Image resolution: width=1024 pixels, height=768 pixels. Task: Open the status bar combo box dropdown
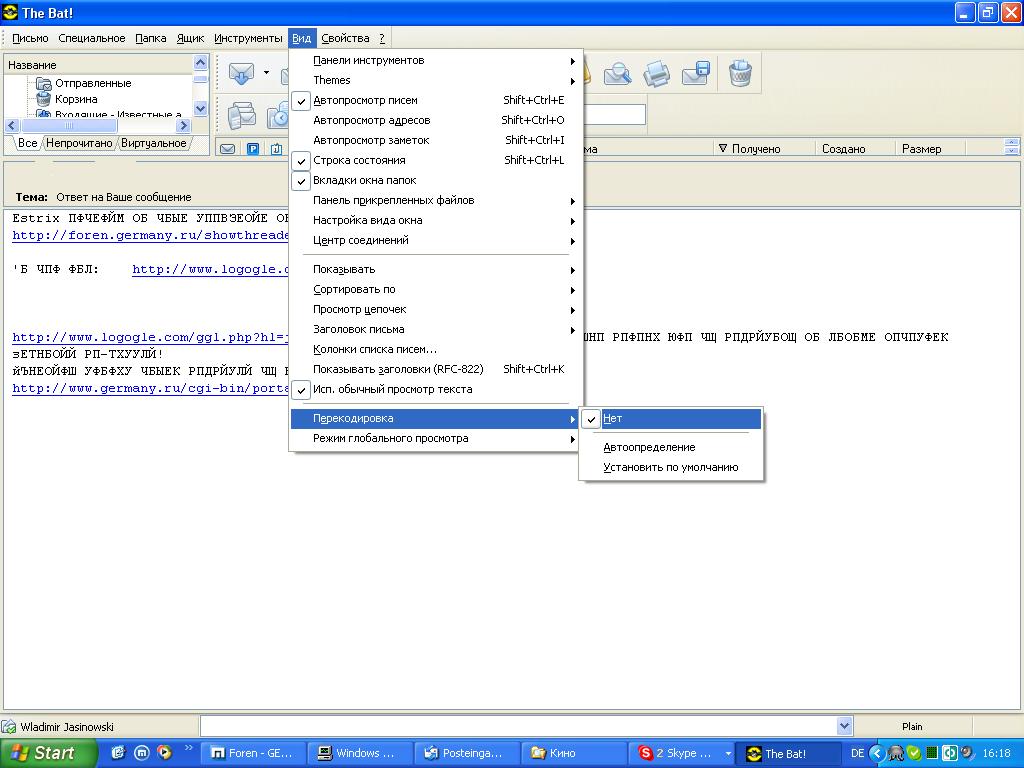(x=844, y=726)
